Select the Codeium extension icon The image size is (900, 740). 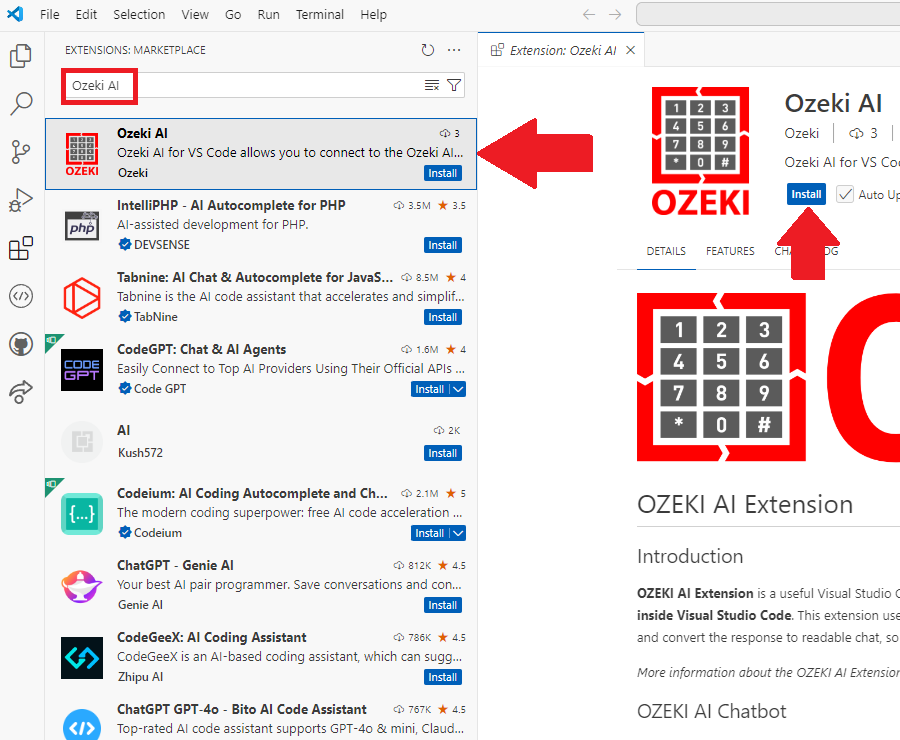pyautogui.click(x=82, y=514)
